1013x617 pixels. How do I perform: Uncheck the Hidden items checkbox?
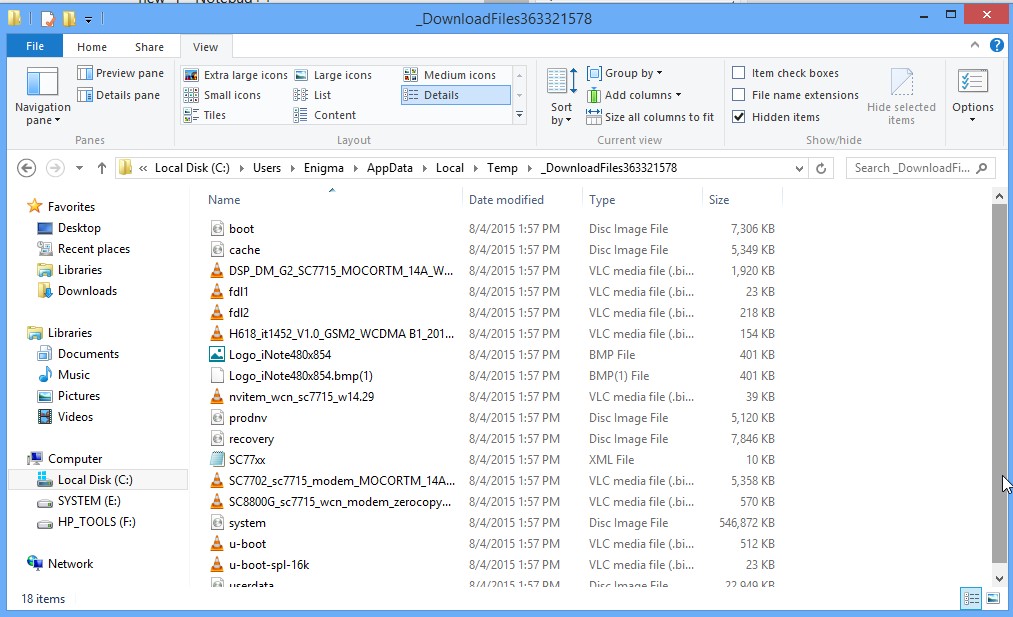(739, 117)
